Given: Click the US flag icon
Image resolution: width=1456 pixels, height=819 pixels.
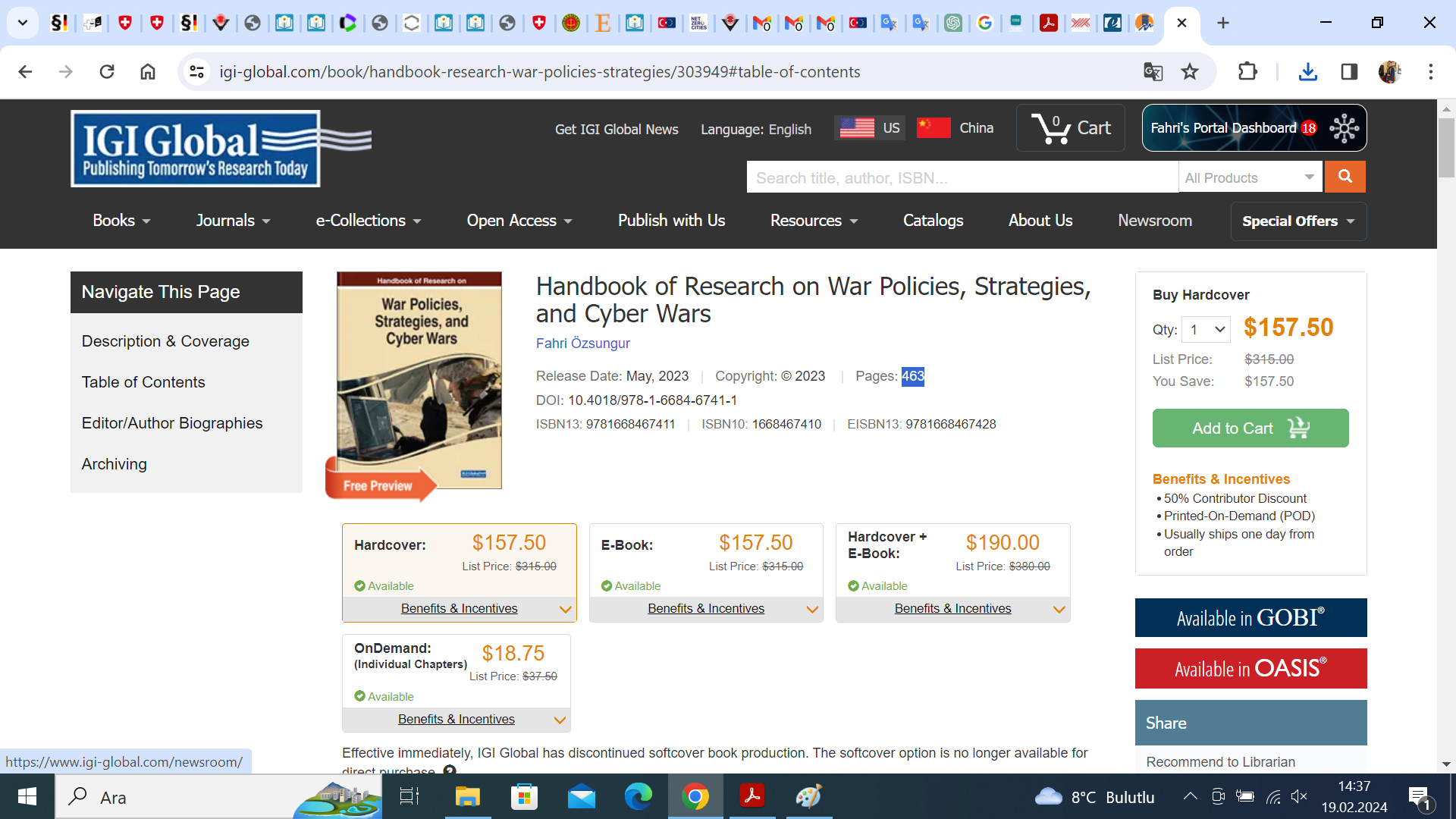Looking at the screenshot, I should (857, 128).
